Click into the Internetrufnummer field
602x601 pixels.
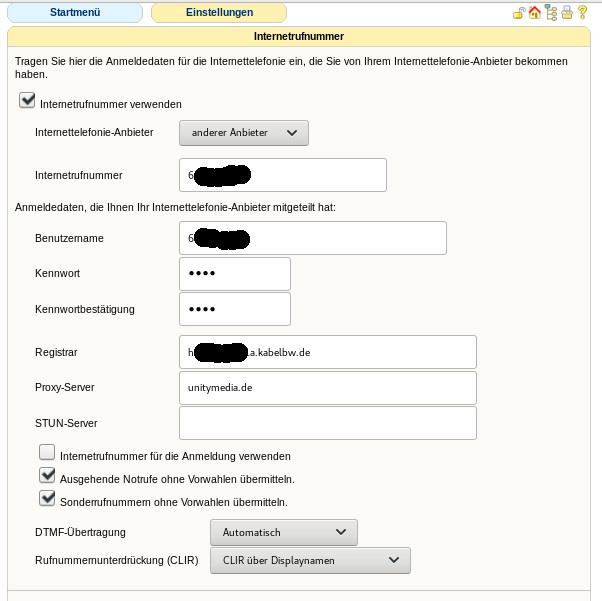[x=282, y=175]
